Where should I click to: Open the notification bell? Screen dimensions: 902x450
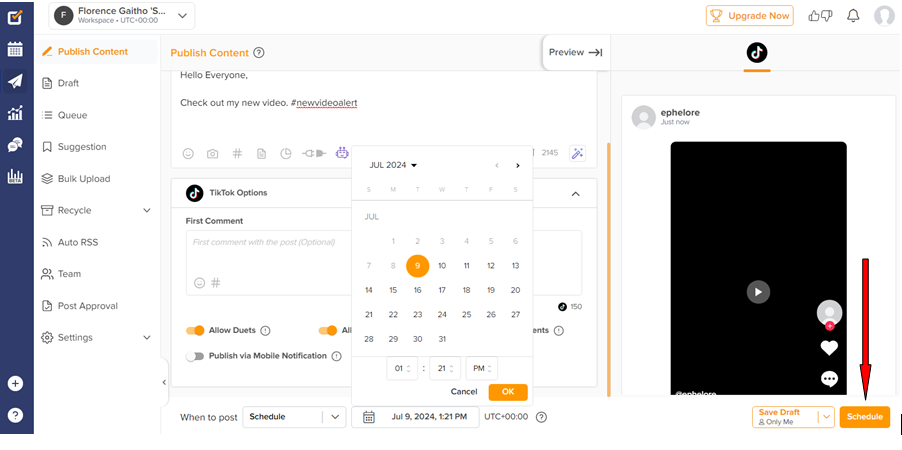pyautogui.click(x=853, y=16)
